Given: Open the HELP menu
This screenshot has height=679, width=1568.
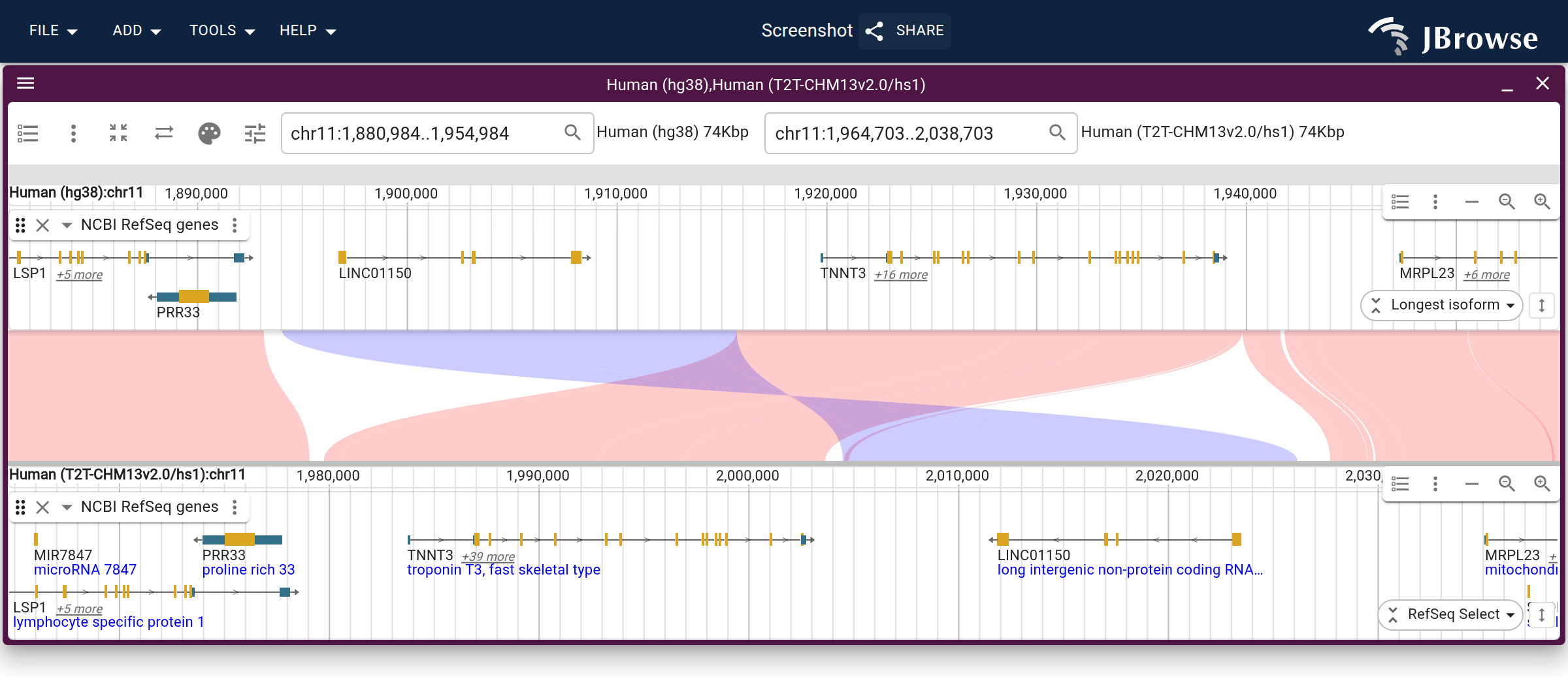Looking at the screenshot, I should click(307, 31).
